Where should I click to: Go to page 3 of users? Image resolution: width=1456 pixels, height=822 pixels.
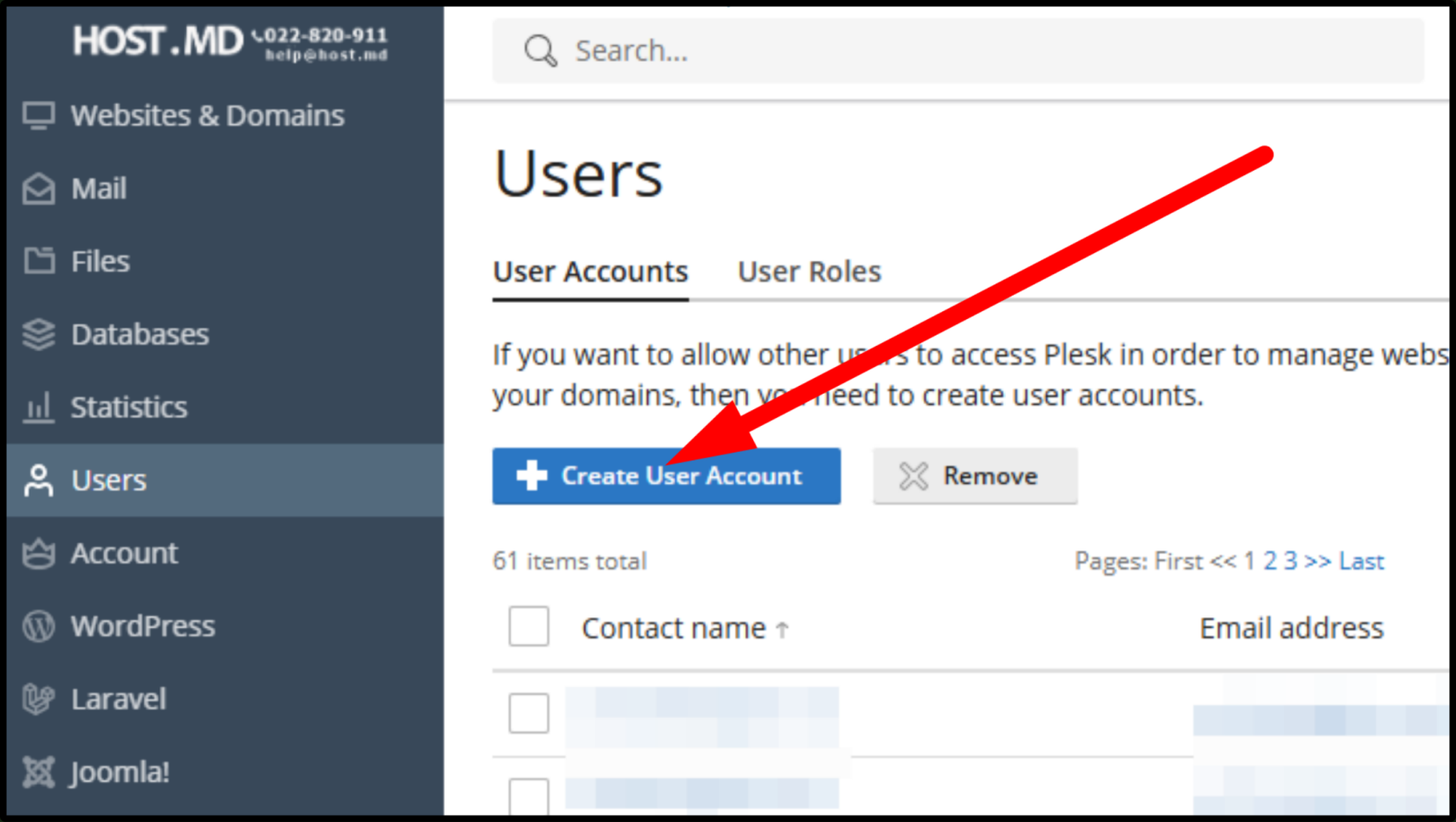(1290, 561)
